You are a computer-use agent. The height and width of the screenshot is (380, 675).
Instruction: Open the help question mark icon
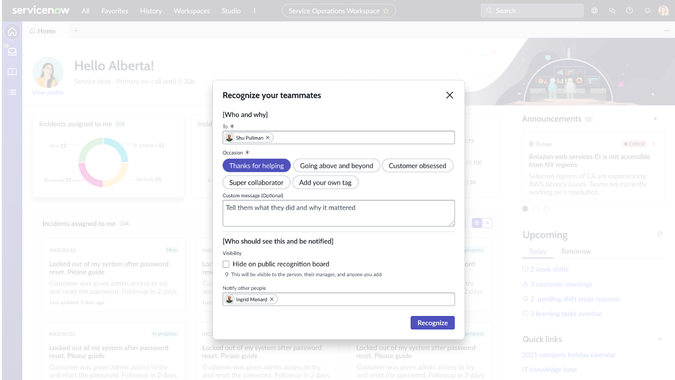point(629,11)
